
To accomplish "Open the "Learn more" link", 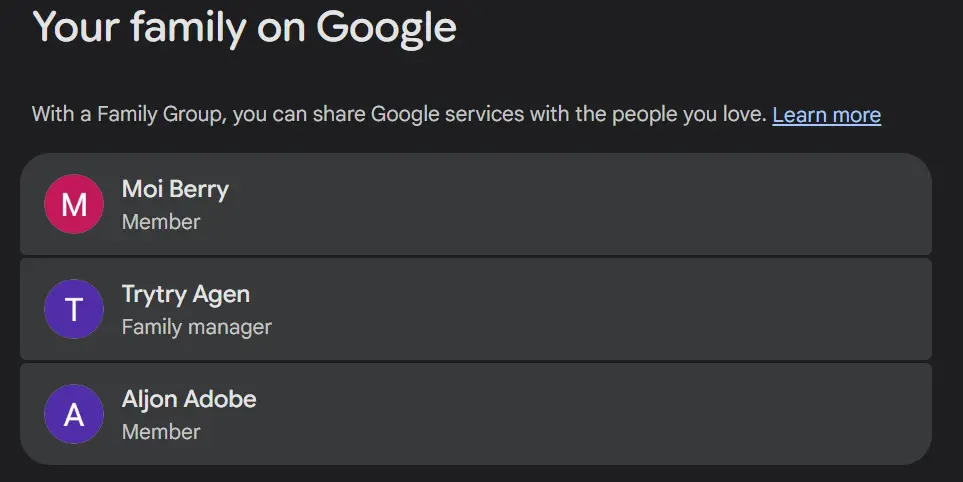I will (x=827, y=115).
